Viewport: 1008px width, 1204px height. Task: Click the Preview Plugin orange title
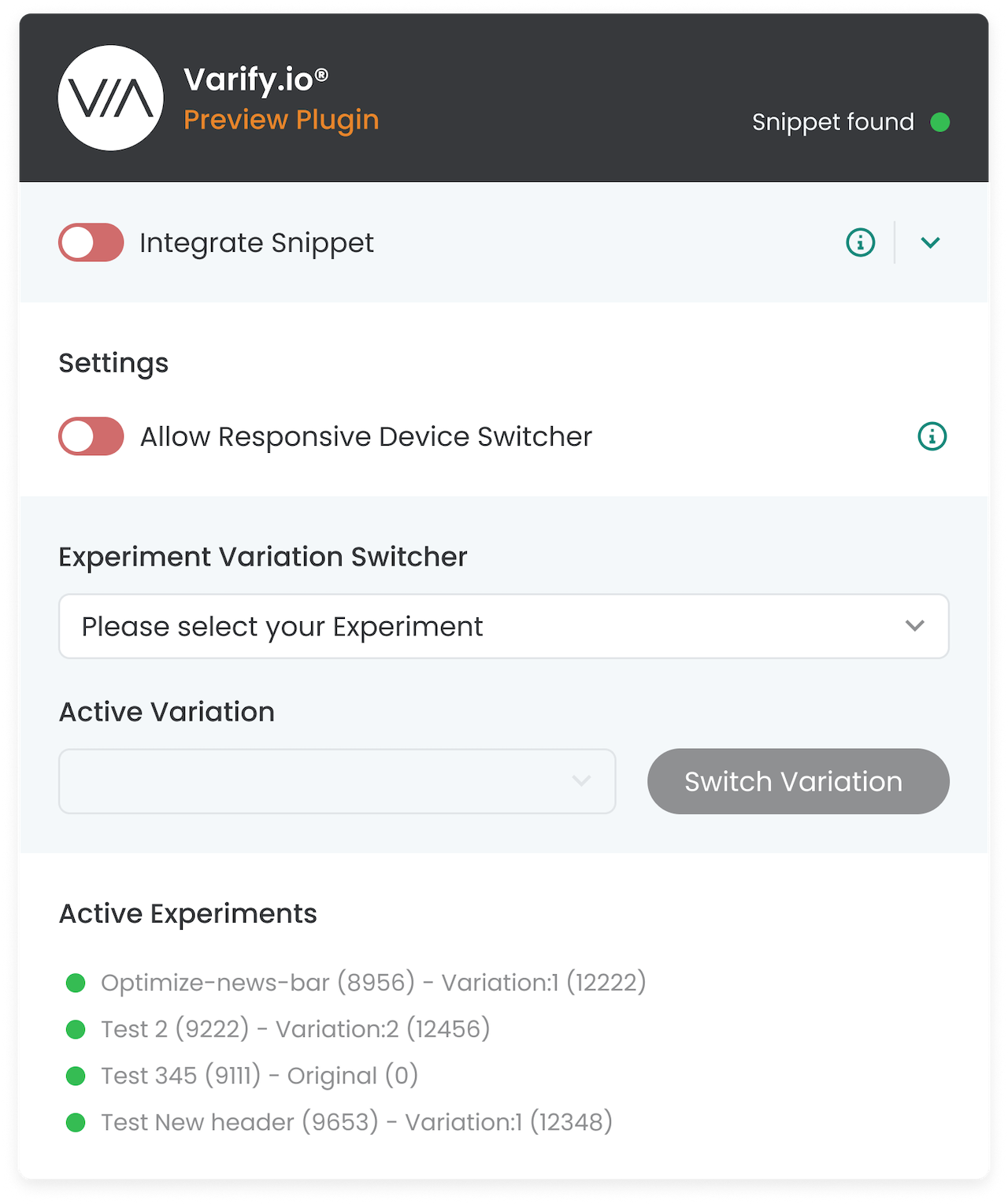281,120
